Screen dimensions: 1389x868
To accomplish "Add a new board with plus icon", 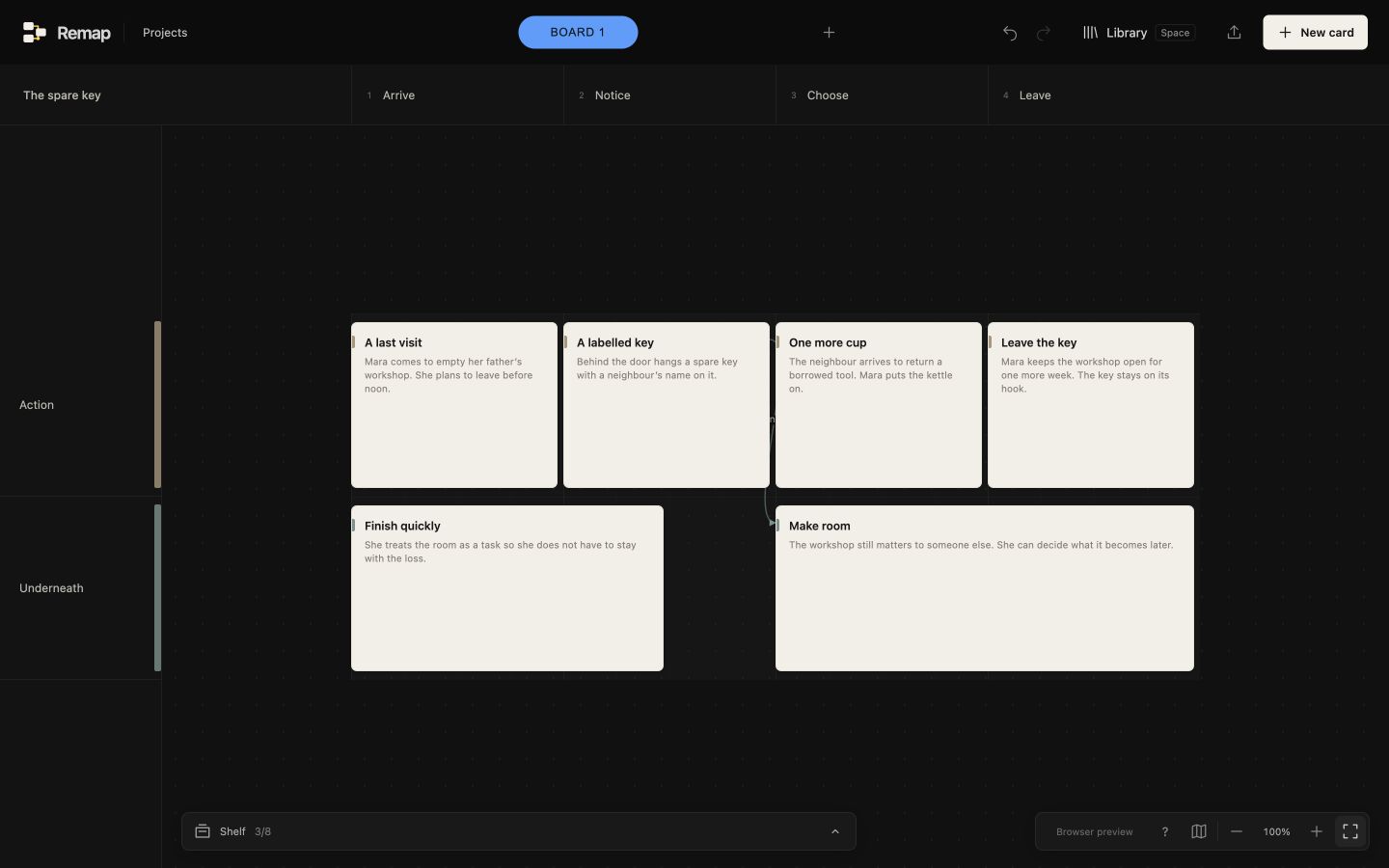I will [x=829, y=33].
